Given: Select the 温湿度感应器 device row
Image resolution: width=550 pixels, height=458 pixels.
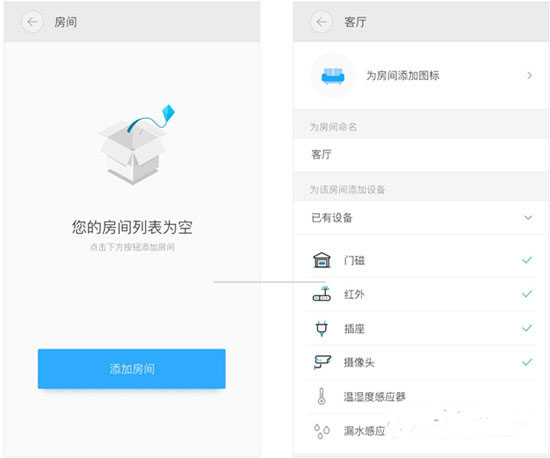Looking at the screenshot, I should [422, 397].
